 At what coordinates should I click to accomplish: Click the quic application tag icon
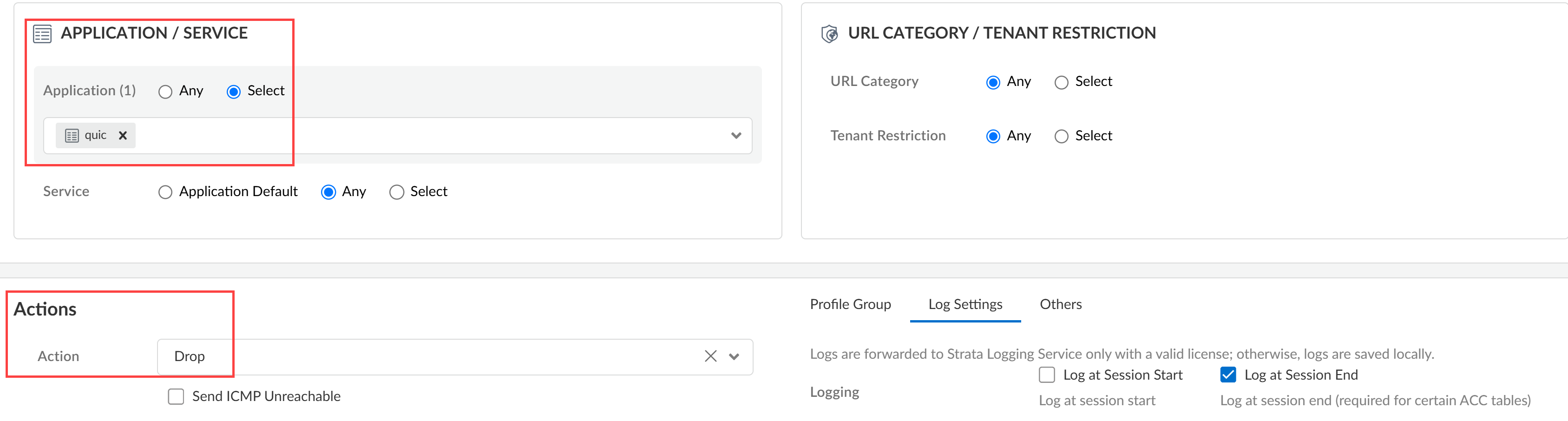pyautogui.click(x=72, y=136)
